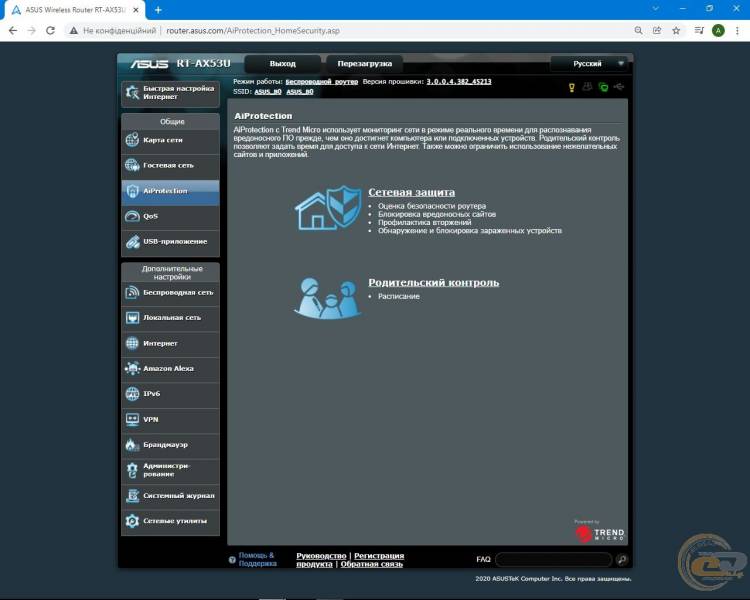Open Беспроводная сеть wireless settings

click(170, 292)
